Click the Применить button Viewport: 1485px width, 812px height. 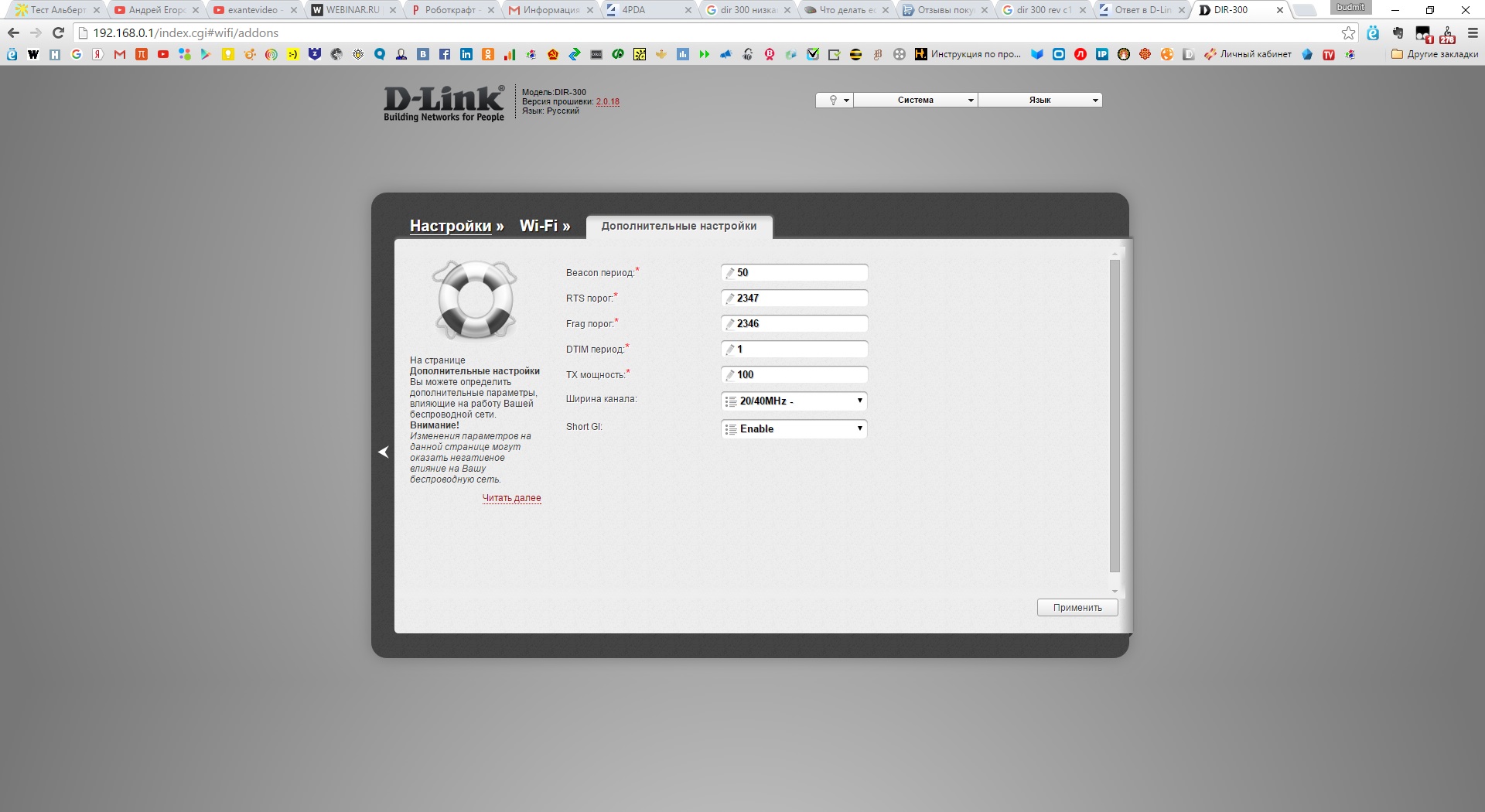1077,608
